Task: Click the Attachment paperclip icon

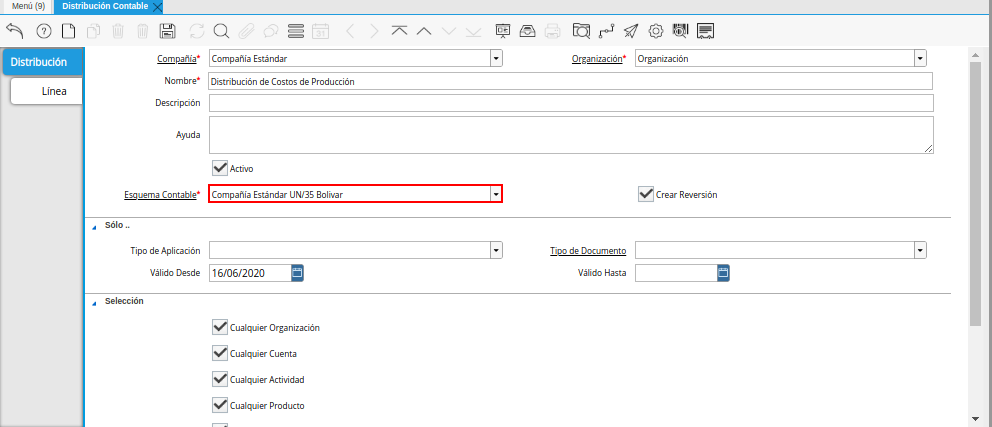Action: 246,30
